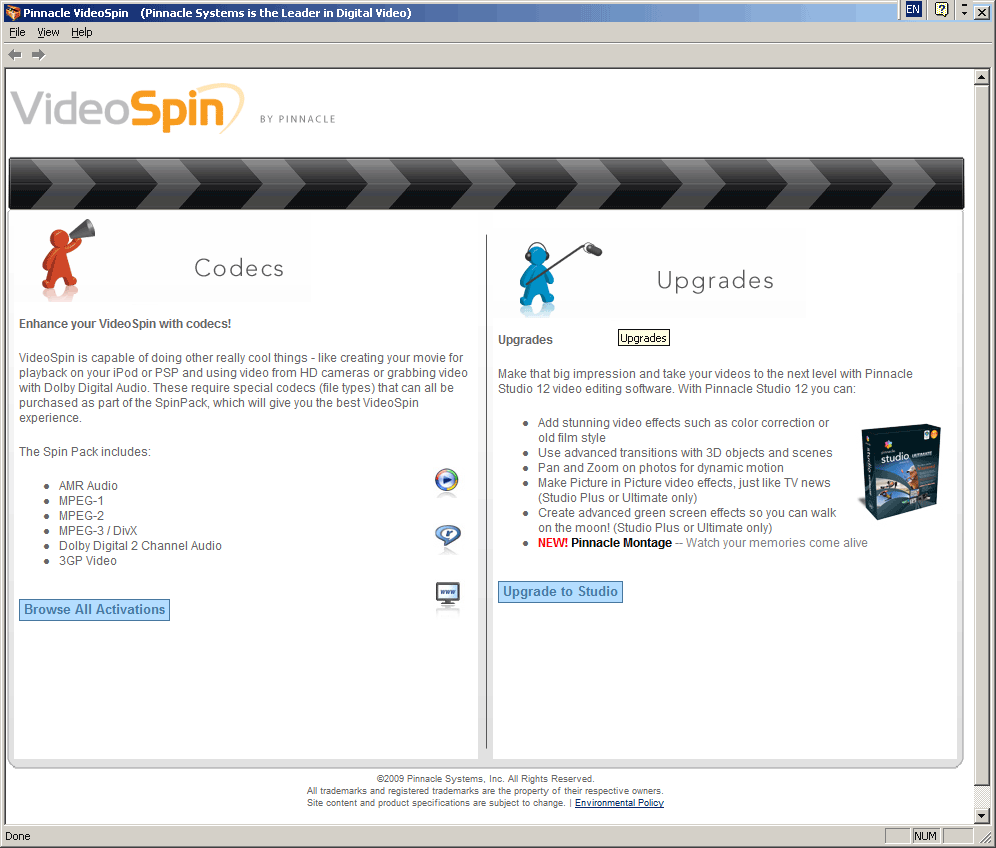Click 'Enhance your VideoSpin with codecs!' text
Screen dimensions: 996x848
tap(125, 324)
